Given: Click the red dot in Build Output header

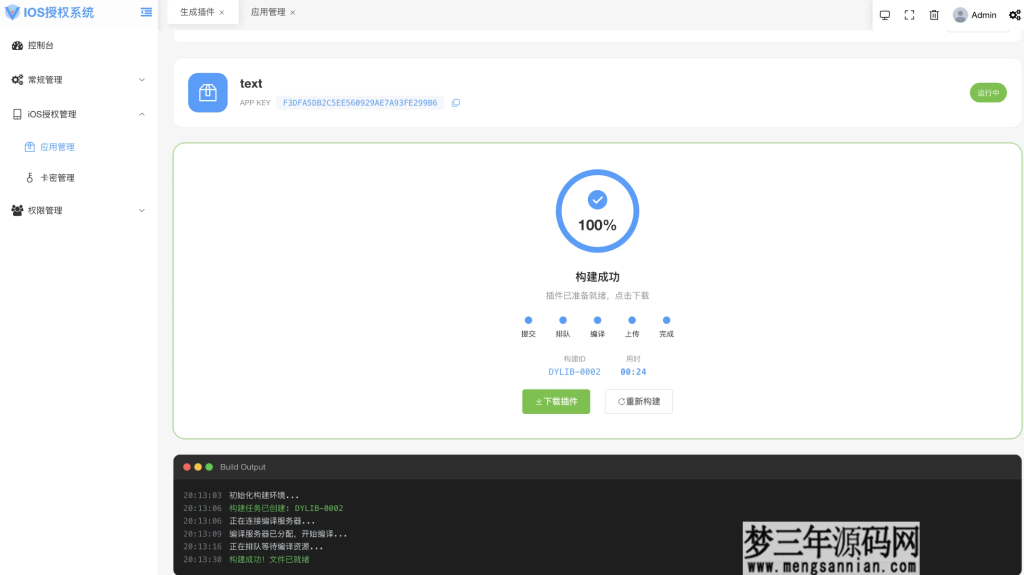Looking at the screenshot, I should coord(187,467).
